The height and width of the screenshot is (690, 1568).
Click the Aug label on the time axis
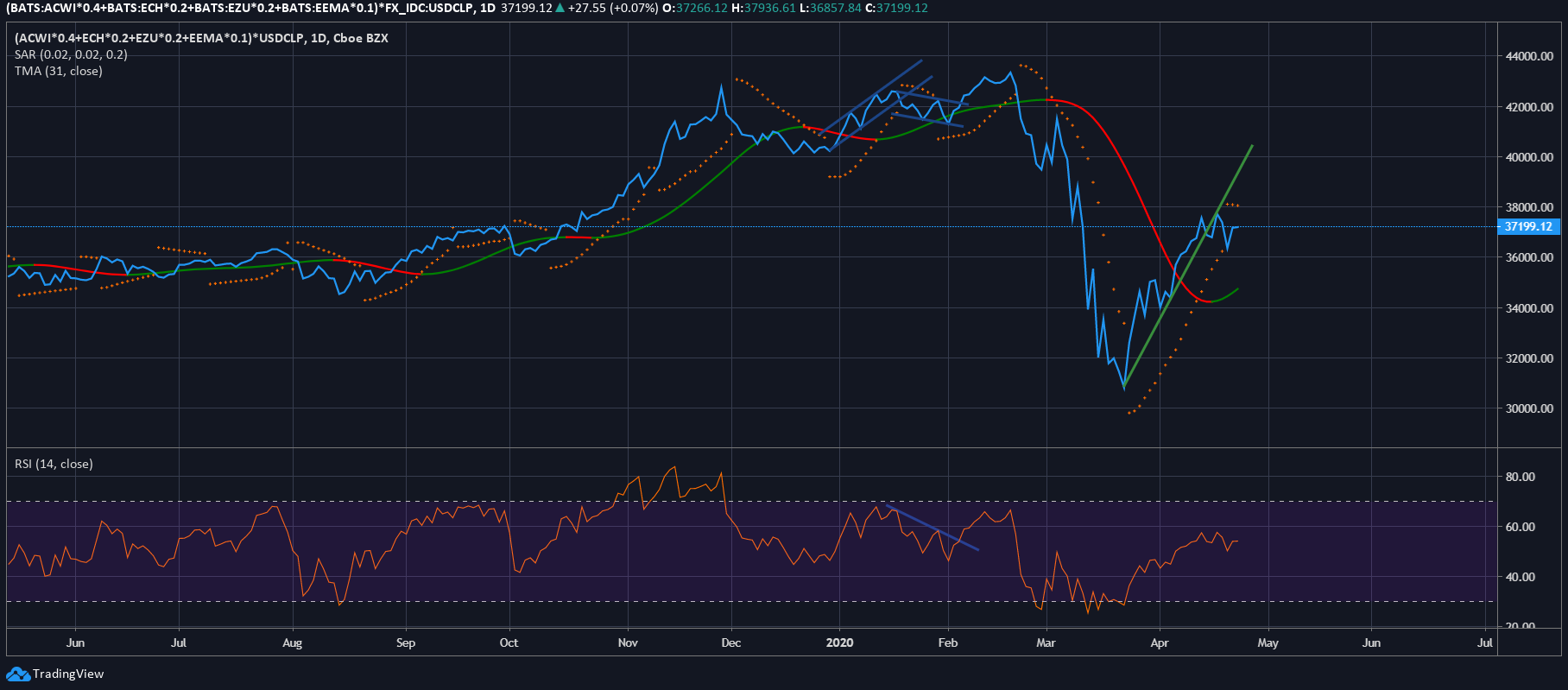click(292, 643)
